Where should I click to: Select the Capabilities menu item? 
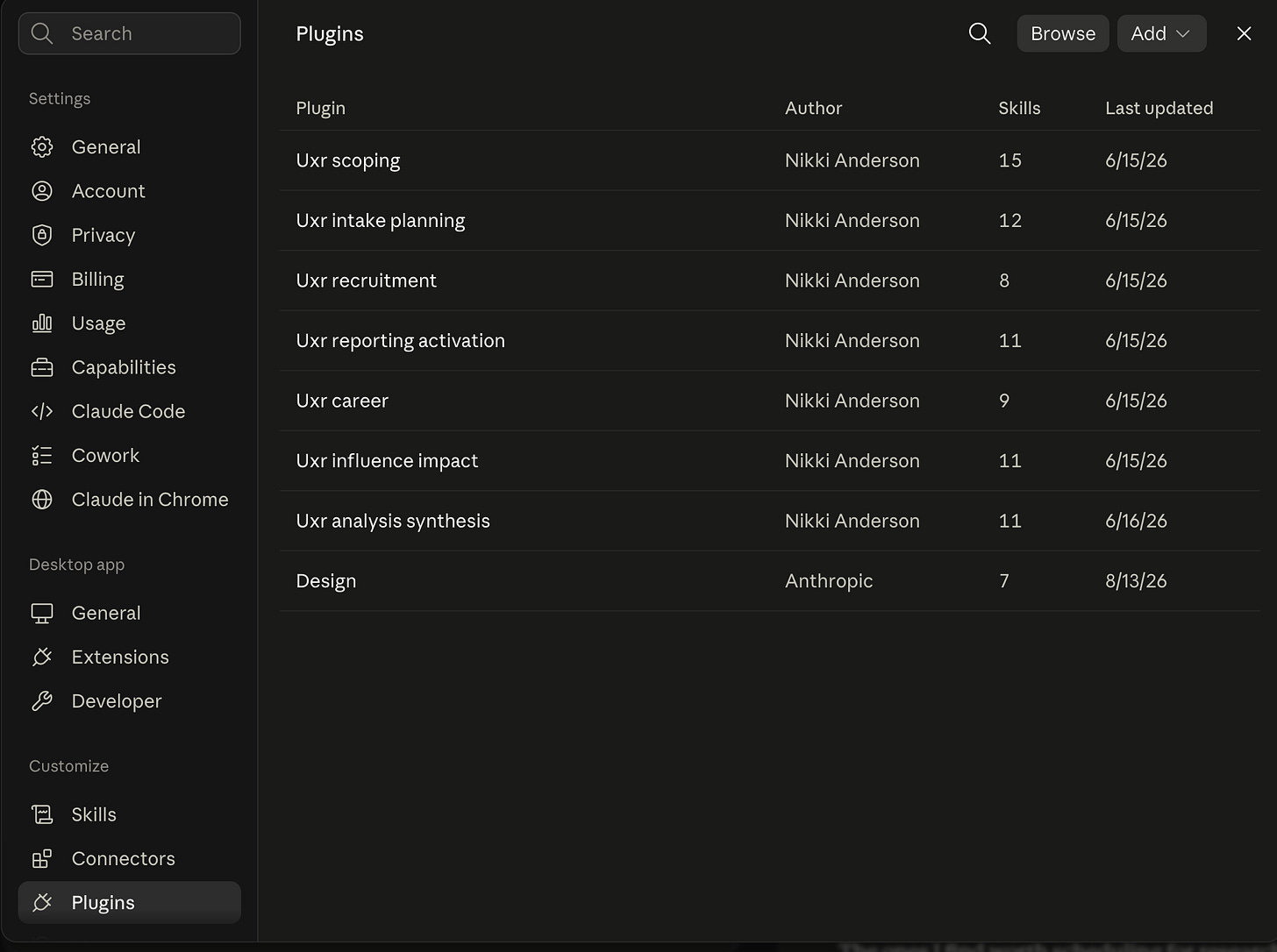pyautogui.click(x=129, y=367)
